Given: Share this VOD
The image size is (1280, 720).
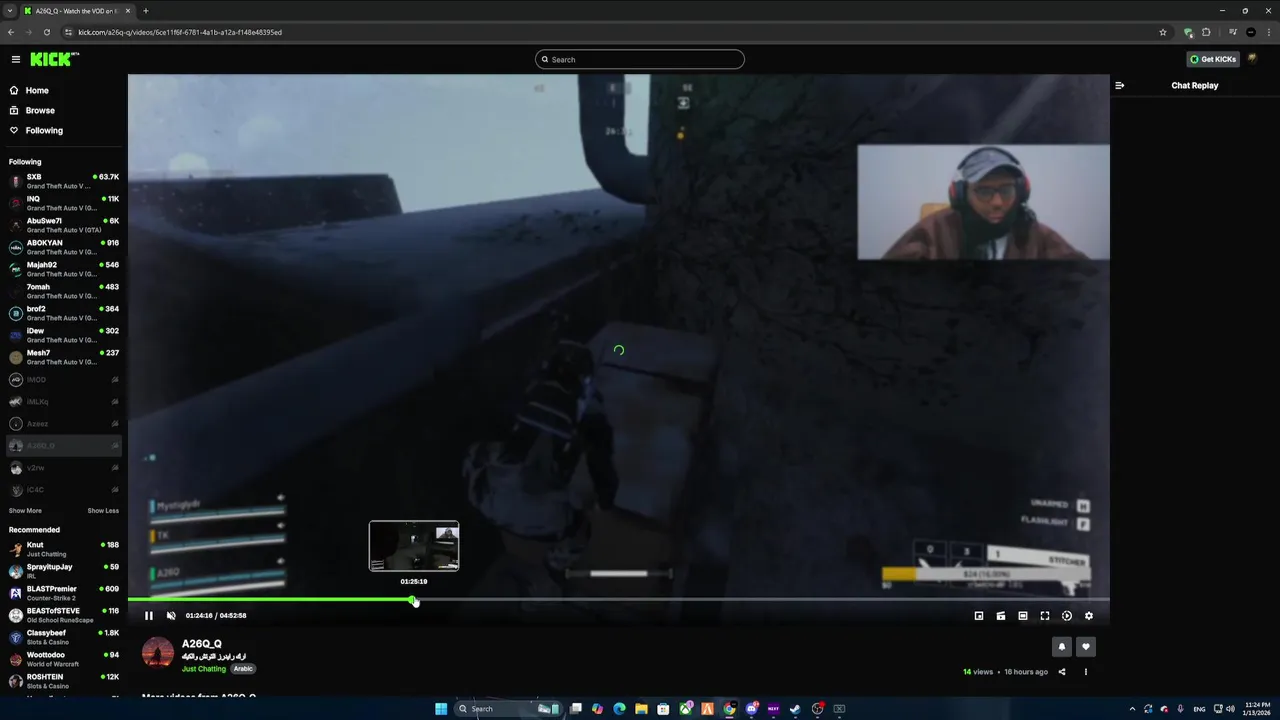Looking at the screenshot, I should pyautogui.click(x=1062, y=672).
